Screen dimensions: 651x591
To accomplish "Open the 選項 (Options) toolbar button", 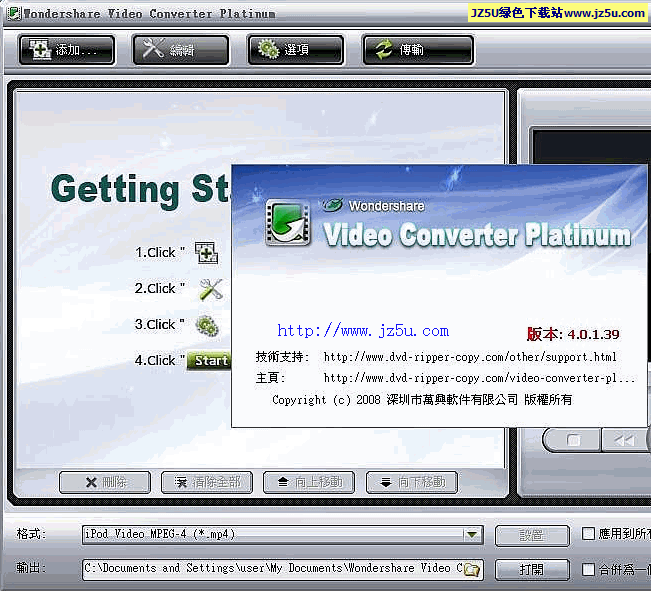I will [296, 50].
